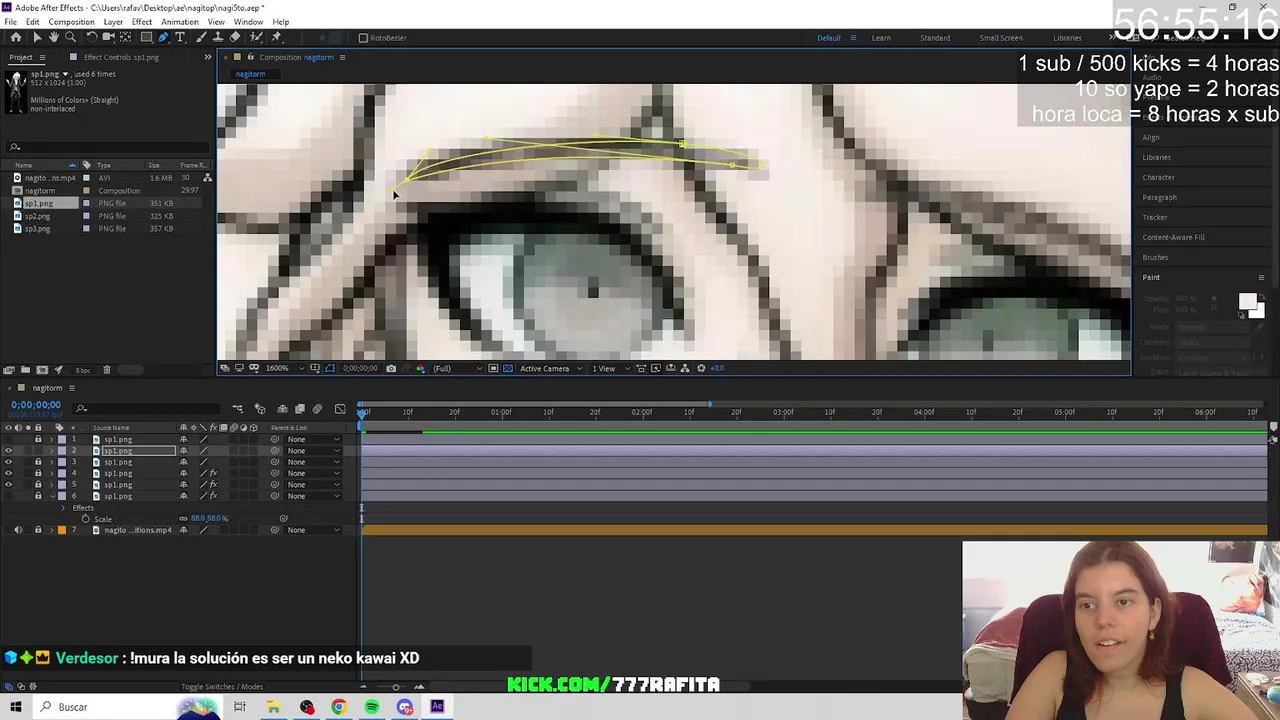Click layer 7 orange label color swatch
The image size is (1280, 720).
[x=62, y=530]
